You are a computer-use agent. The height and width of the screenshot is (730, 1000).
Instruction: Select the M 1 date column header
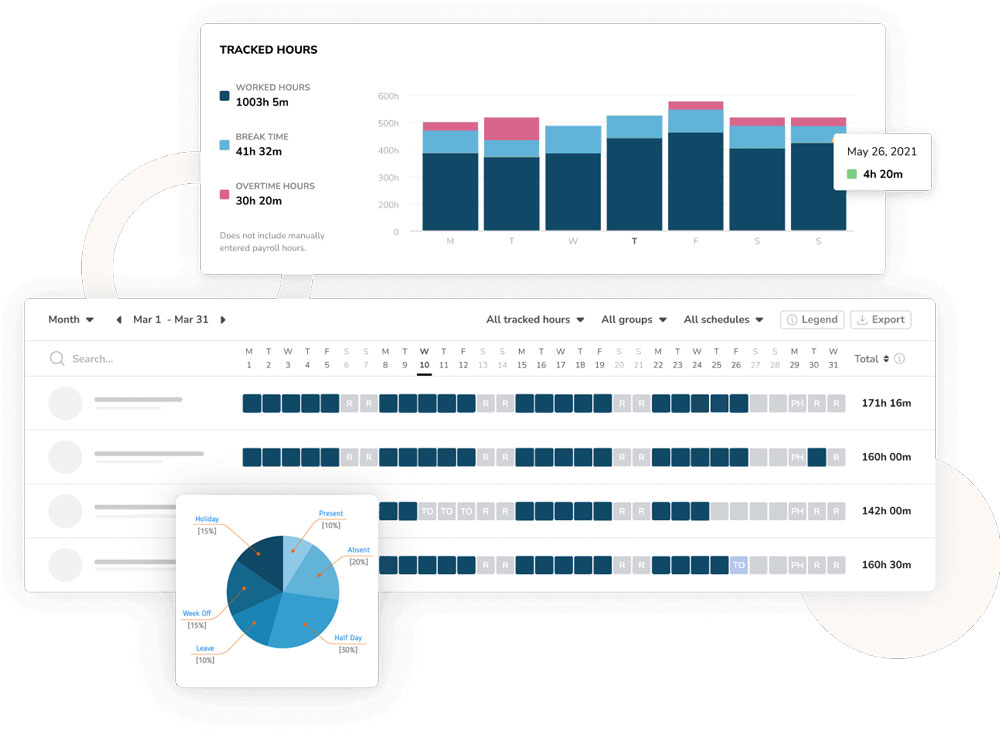tap(248, 358)
